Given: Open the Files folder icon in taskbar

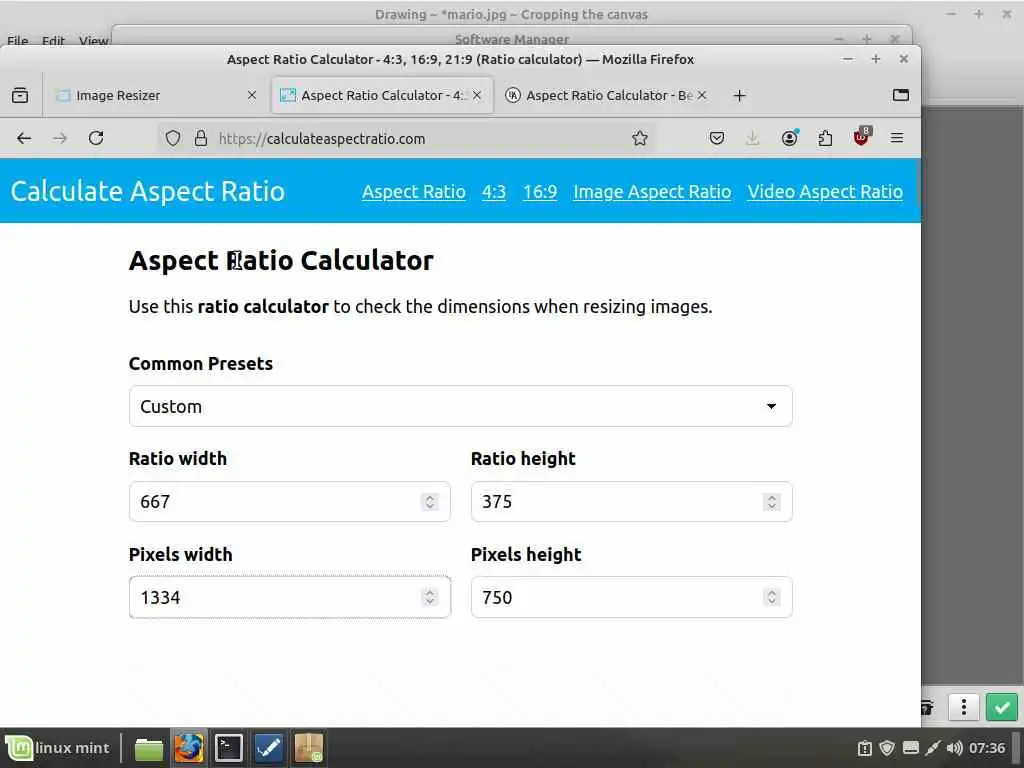Looking at the screenshot, I should [149, 748].
